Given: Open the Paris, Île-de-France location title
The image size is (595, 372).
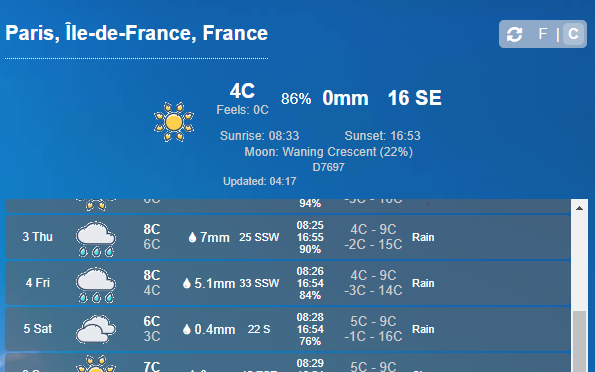Looking at the screenshot, I should tap(137, 33).
